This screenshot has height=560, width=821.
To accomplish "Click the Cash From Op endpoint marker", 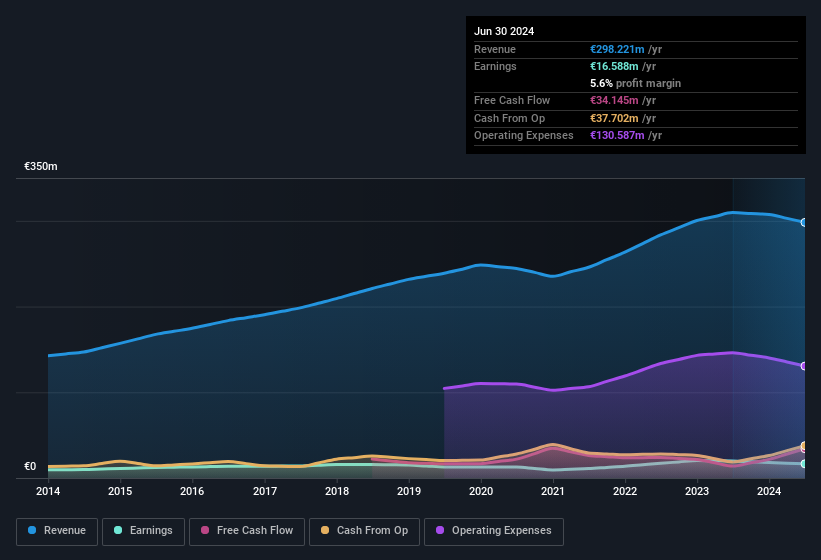I will pyautogui.click(x=804, y=446).
